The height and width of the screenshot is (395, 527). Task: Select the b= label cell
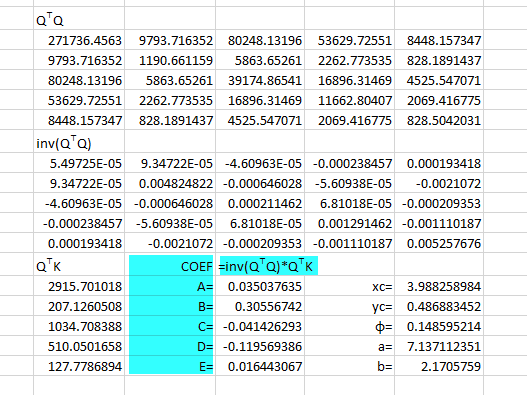[x=350, y=366]
